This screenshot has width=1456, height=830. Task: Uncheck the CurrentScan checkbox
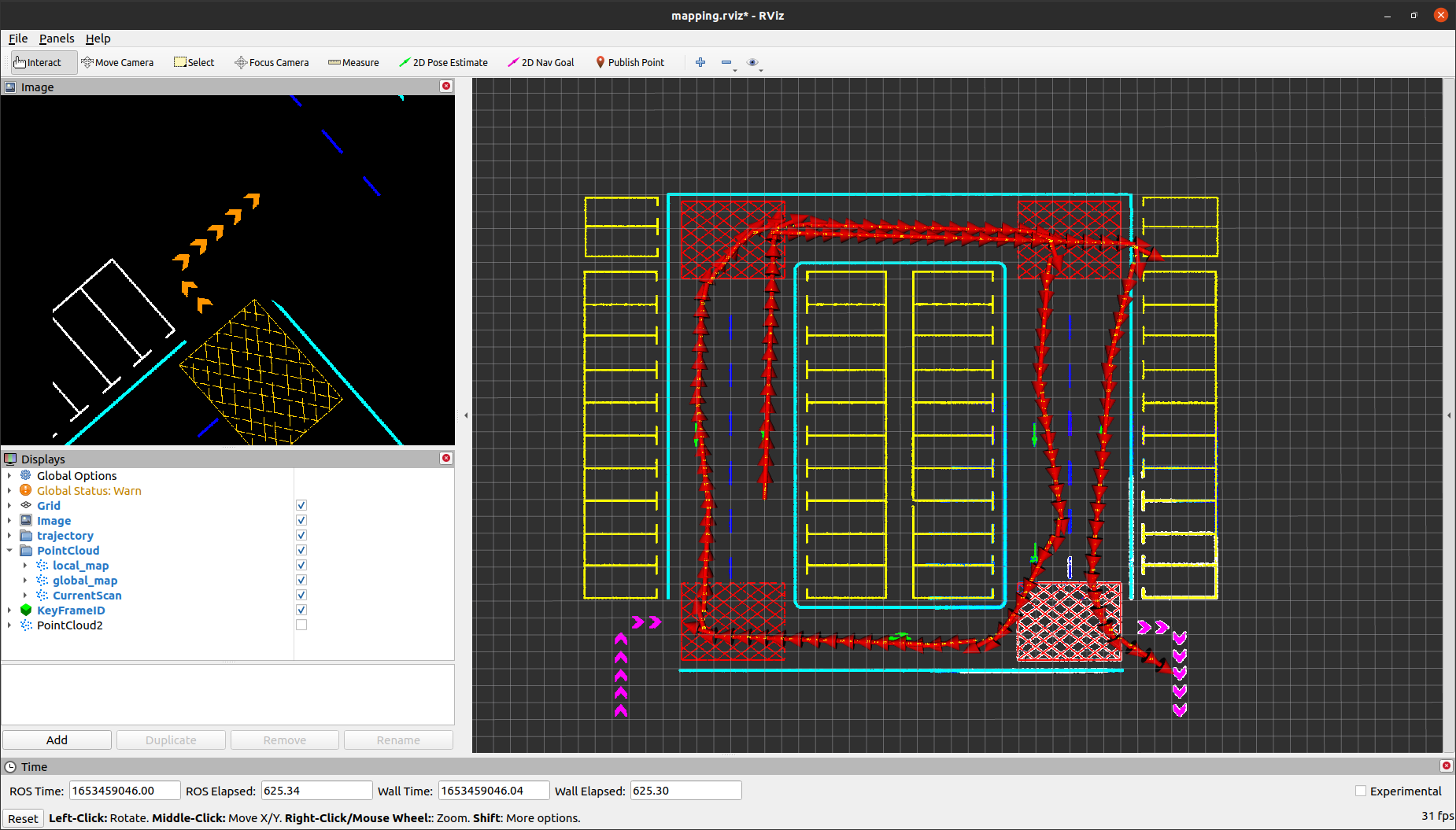tap(301, 595)
